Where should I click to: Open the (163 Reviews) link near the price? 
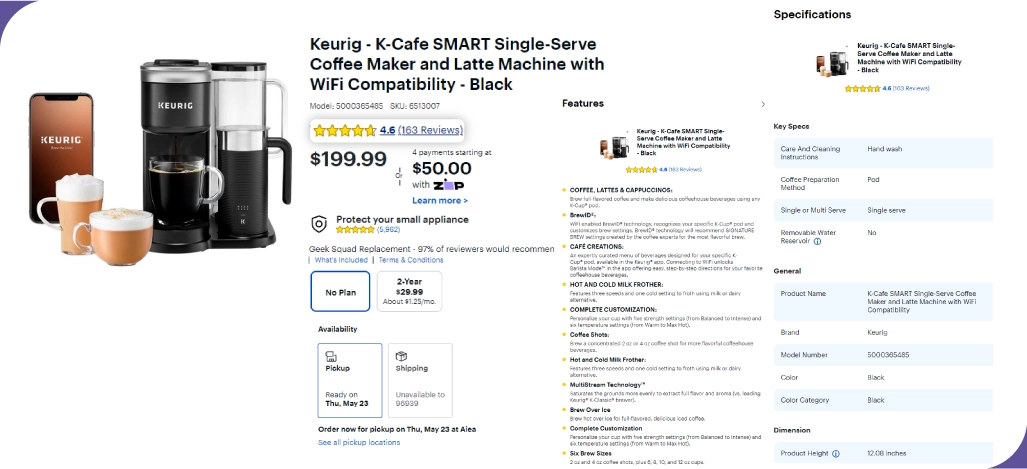tap(430, 130)
